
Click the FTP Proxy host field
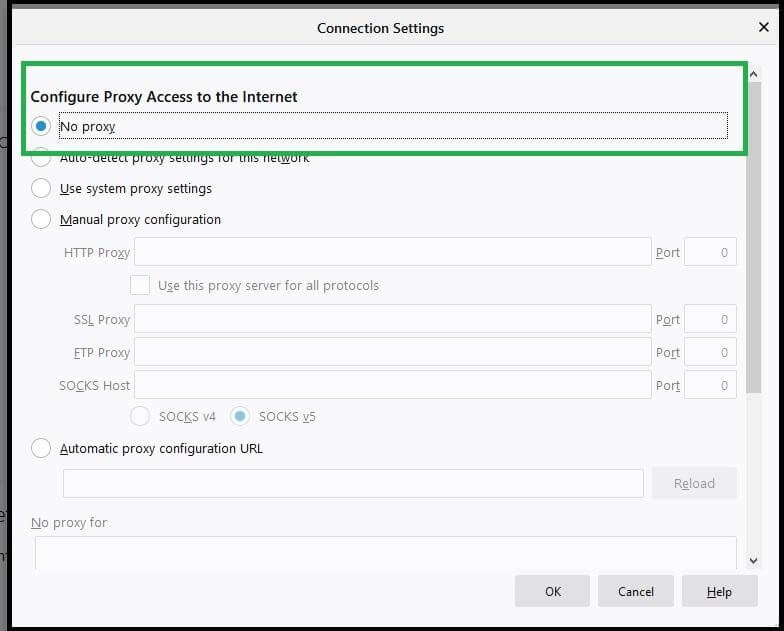tap(392, 352)
